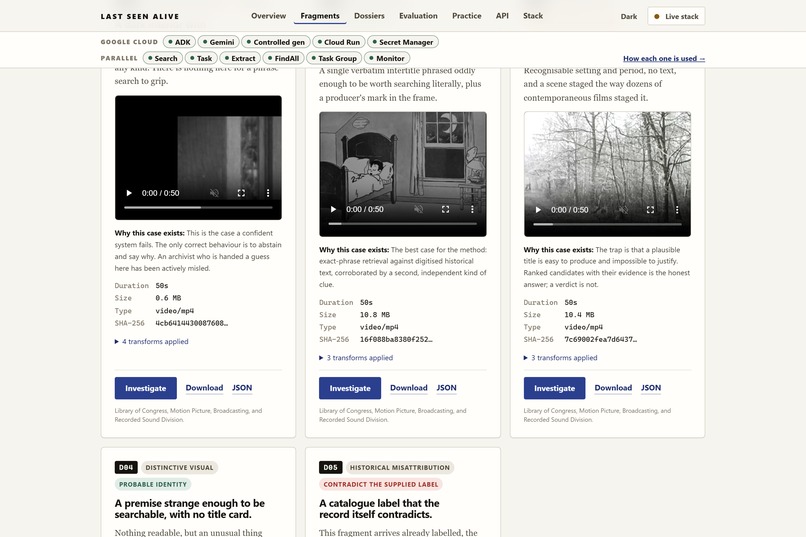
Task: Click the D04 badge
Action: [x=126, y=468]
